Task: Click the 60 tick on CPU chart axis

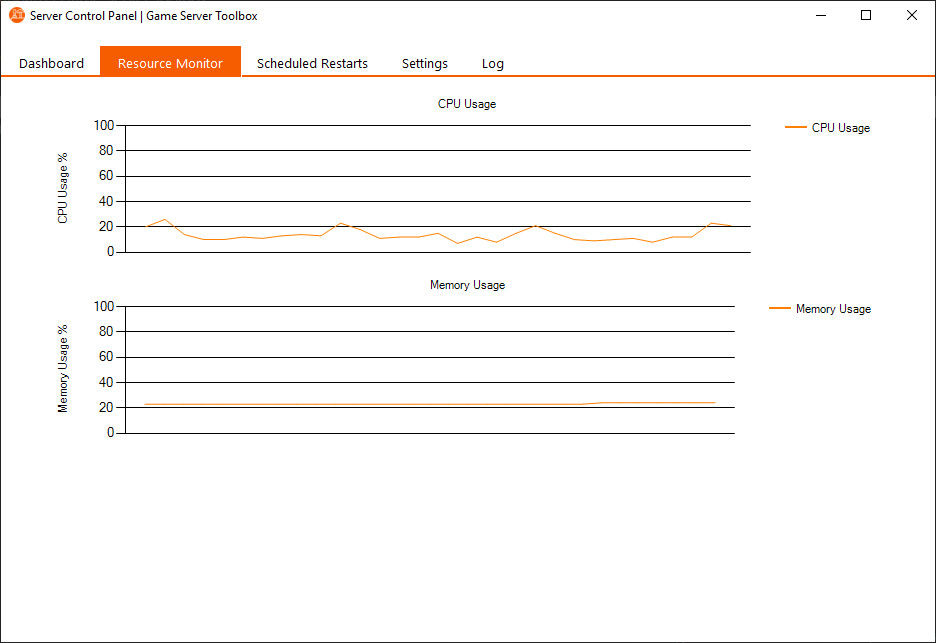Action: [x=107, y=176]
